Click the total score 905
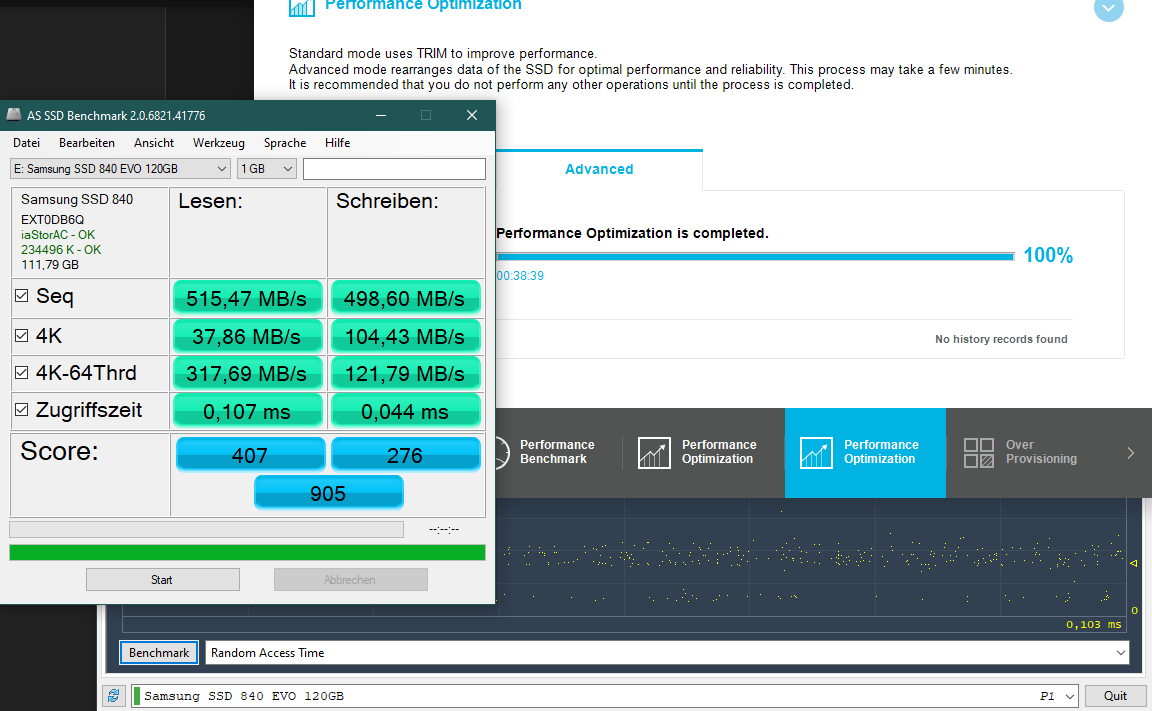Image resolution: width=1152 pixels, height=711 pixels. click(328, 493)
